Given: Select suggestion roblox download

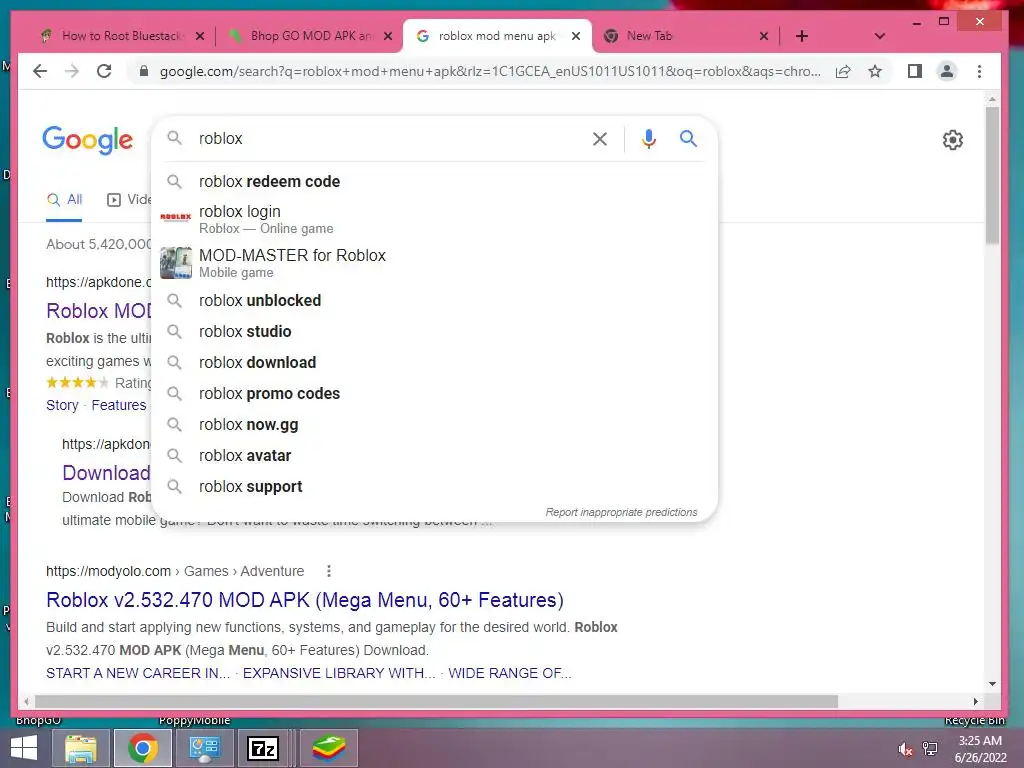Looking at the screenshot, I should (x=435, y=362).
